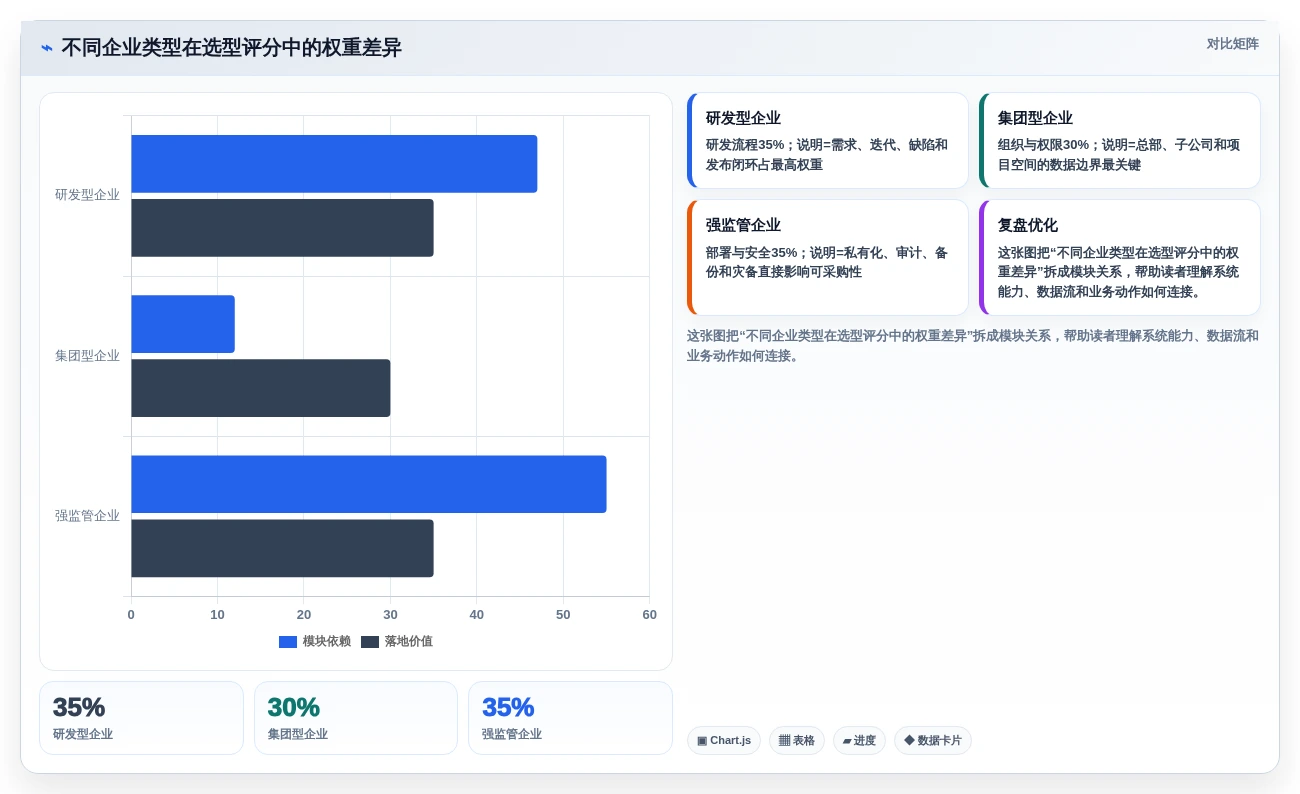Click the Chart.js chip's square icon
This screenshot has height=794, width=1300.
(x=702, y=741)
